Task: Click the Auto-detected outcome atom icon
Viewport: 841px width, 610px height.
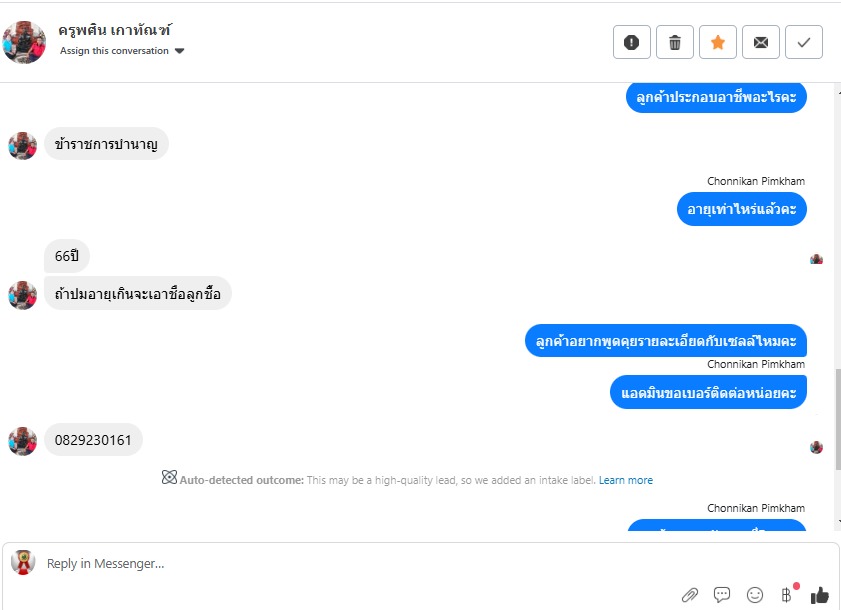Action: tap(169, 477)
